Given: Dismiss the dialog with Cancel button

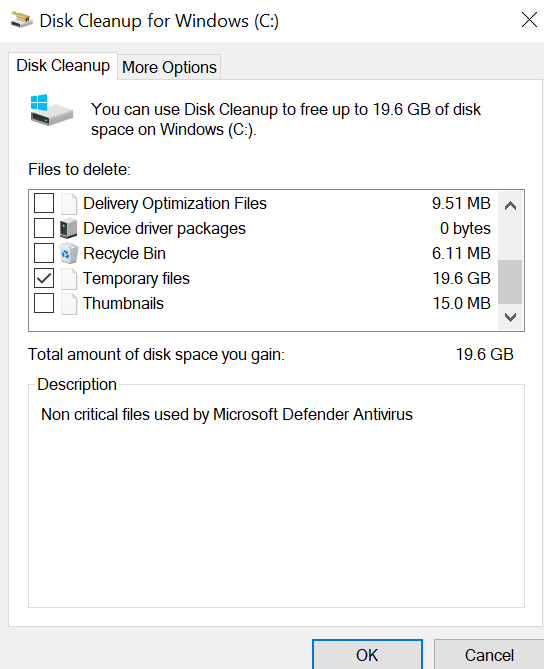Looking at the screenshot, I should [x=489, y=655].
